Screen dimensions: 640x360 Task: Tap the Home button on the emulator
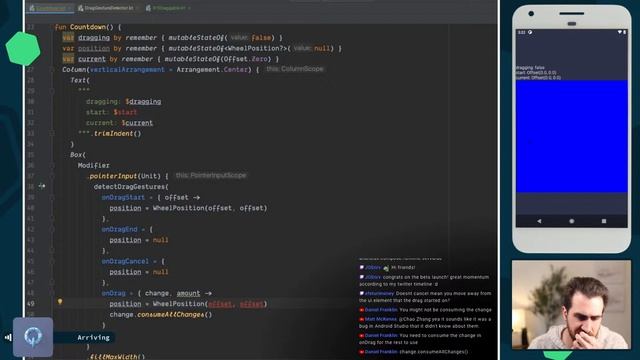click(571, 221)
